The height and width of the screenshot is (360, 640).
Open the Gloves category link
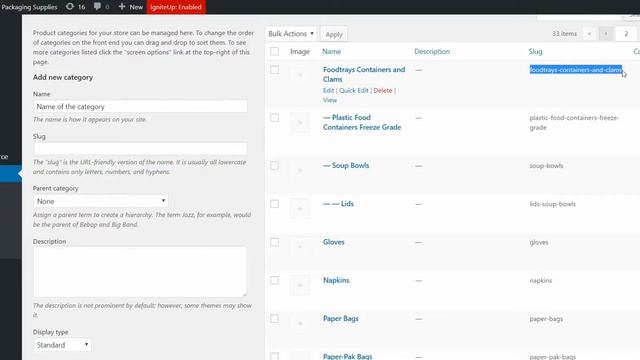(x=333, y=242)
